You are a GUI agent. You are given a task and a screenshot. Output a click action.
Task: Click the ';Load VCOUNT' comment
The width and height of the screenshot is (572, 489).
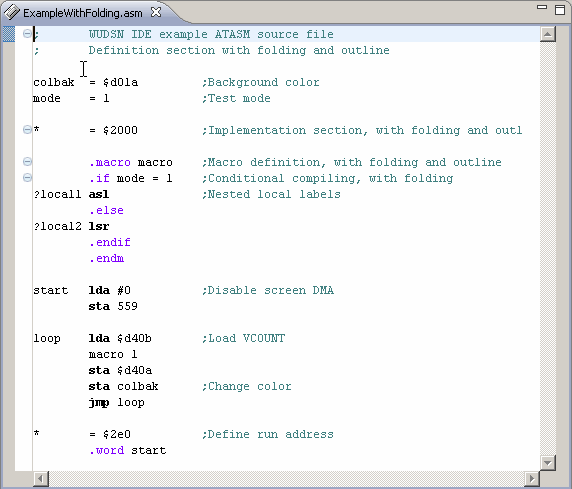[244, 338]
